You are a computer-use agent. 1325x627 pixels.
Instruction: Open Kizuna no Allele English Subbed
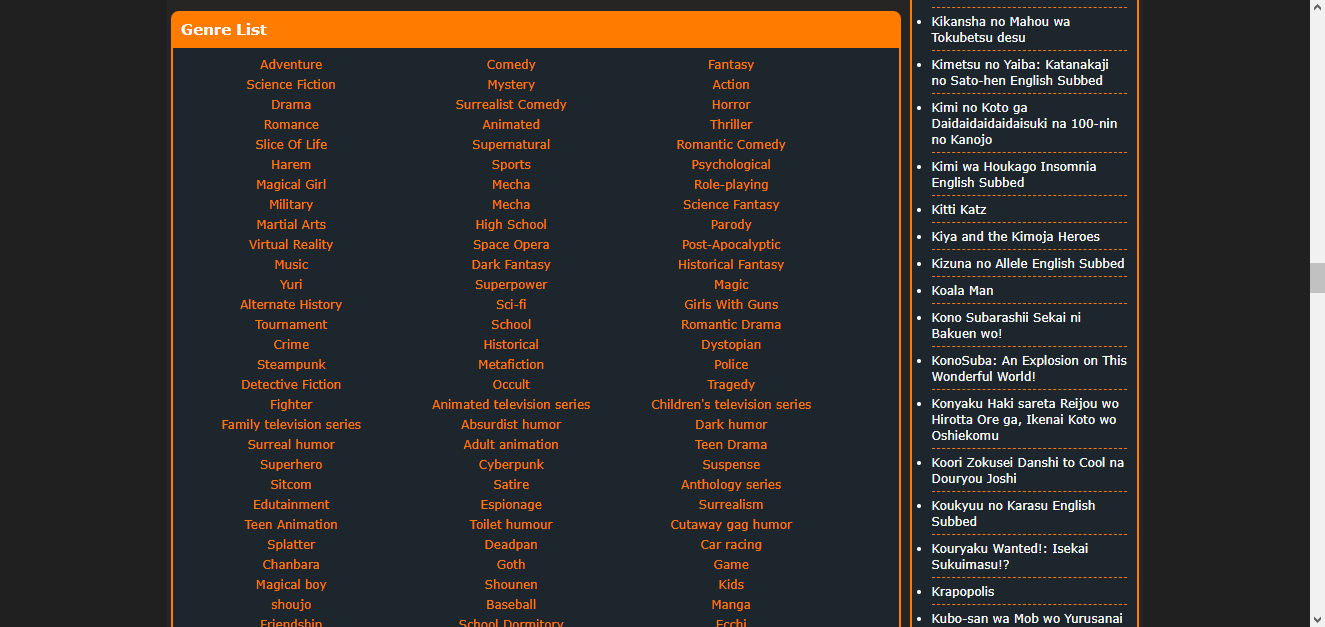pos(1026,263)
